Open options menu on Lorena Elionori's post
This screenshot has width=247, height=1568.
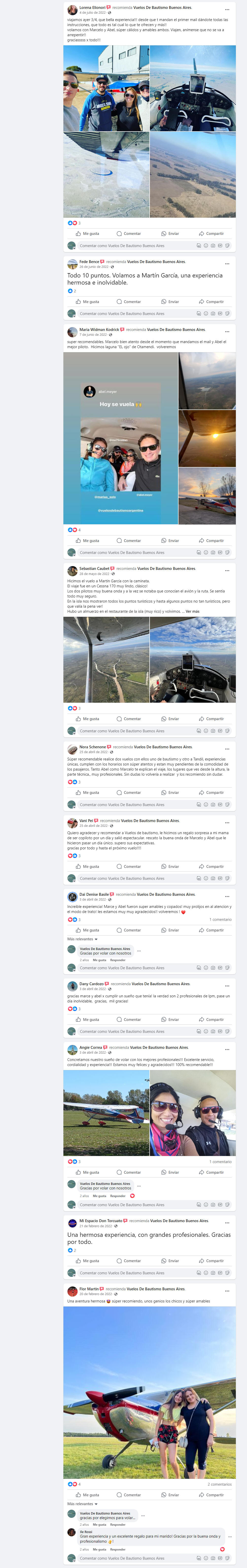point(227,10)
